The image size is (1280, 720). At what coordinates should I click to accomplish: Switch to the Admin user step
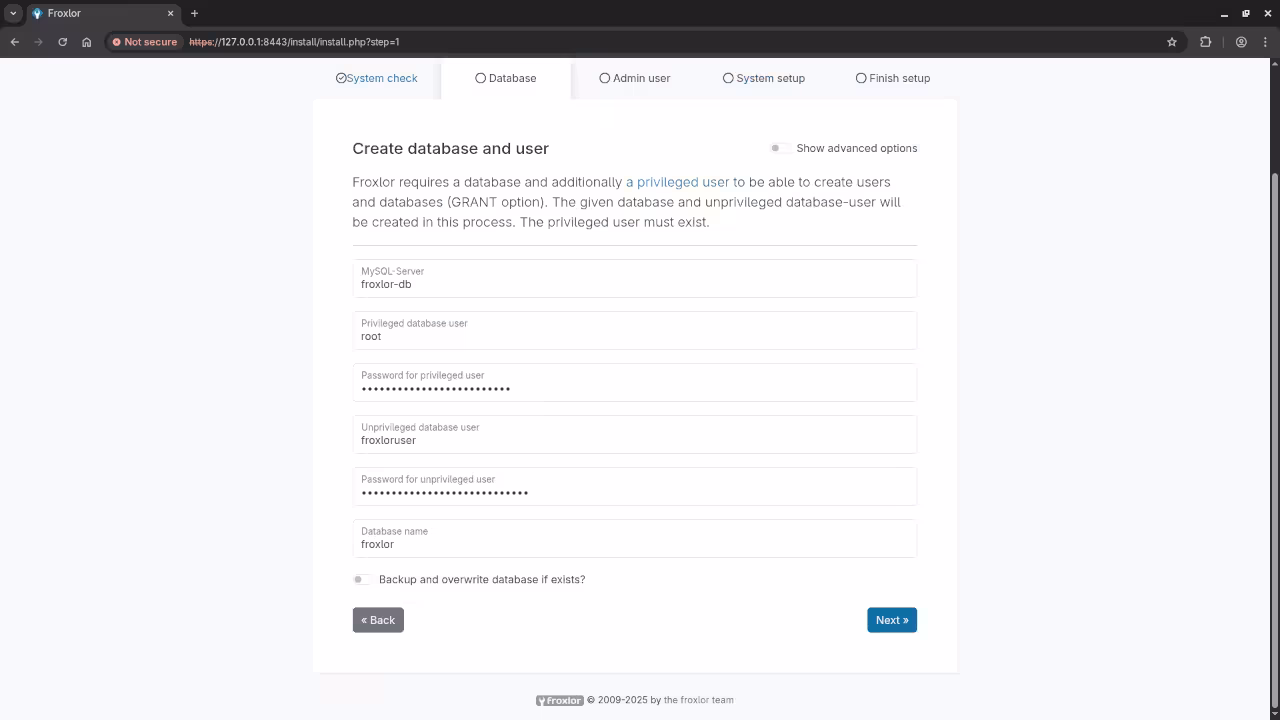(x=635, y=78)
